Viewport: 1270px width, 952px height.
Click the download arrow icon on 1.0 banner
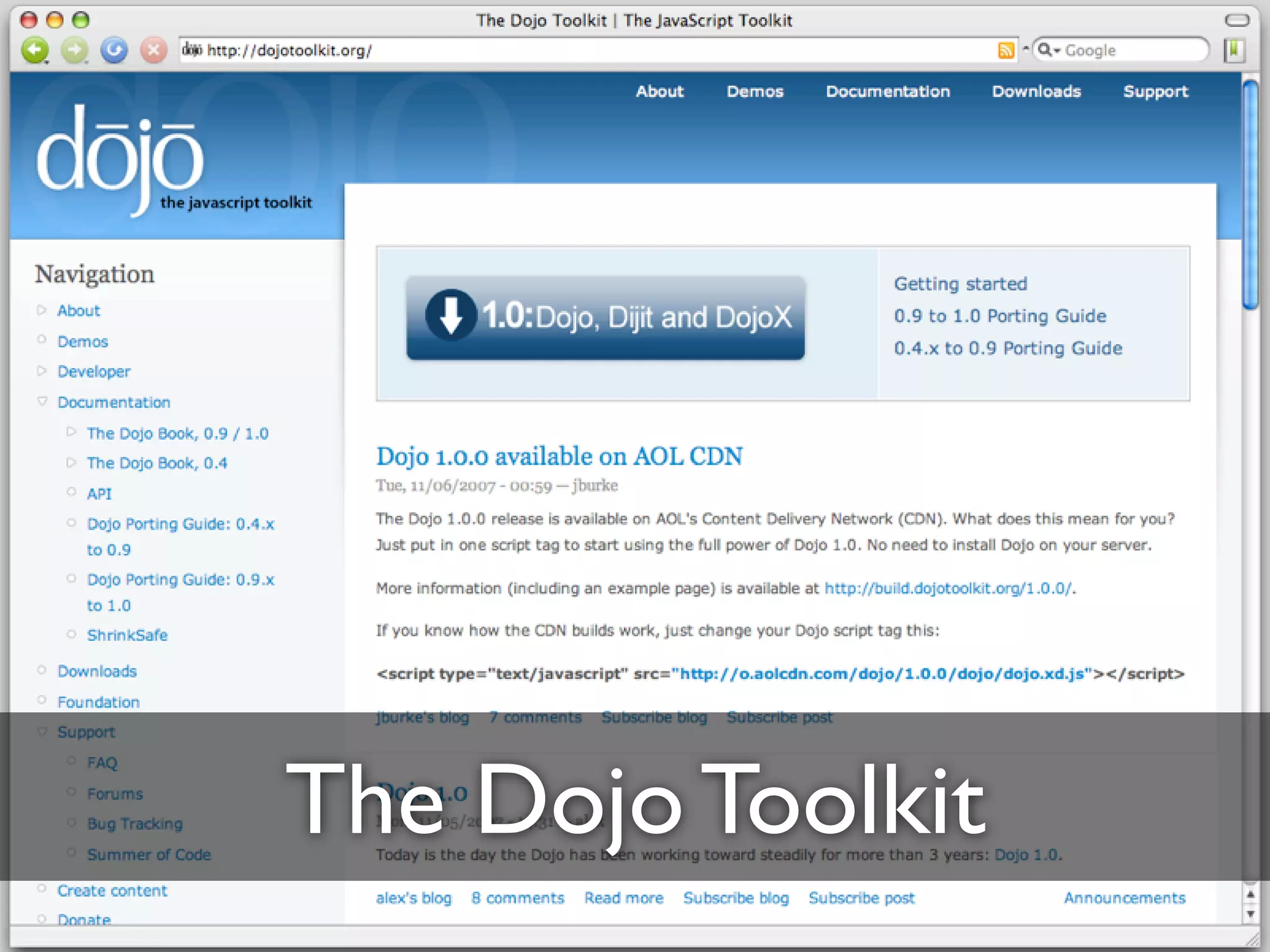pos(451,315)
